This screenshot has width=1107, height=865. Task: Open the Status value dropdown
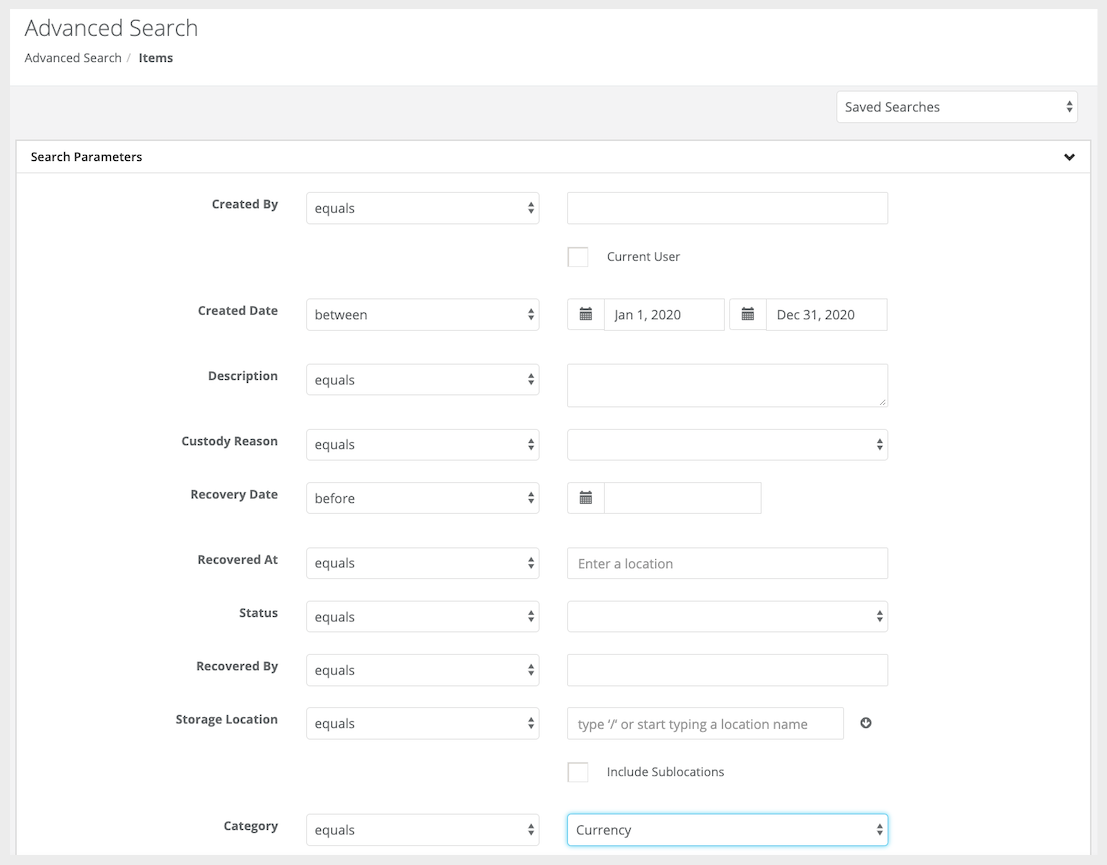click(x=727, y=617)
